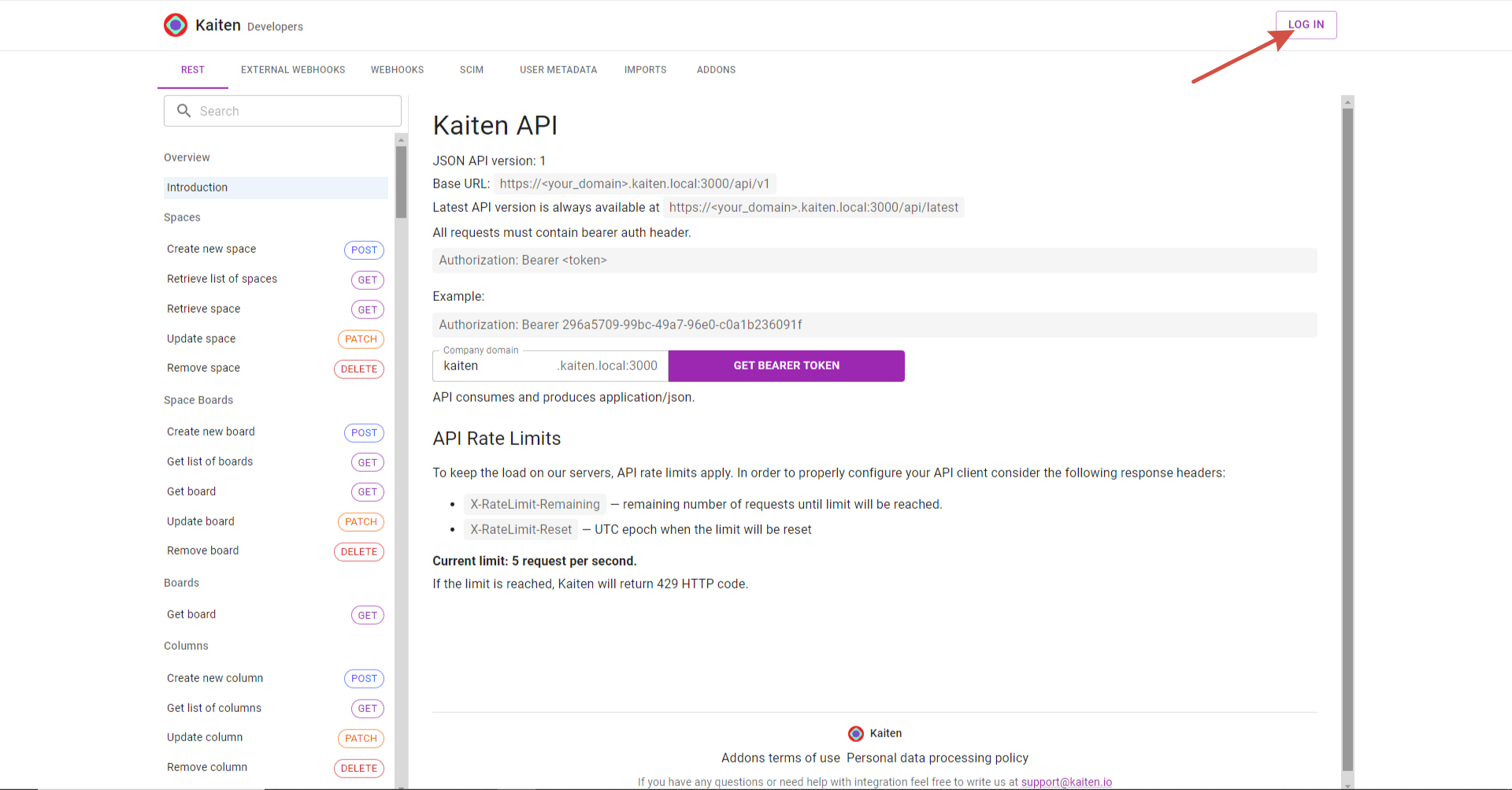Click the sidebar vertical scrollbar thumb
This screenshot has height=790, width=1512.
pyautogui.click(x=401, y=181)
